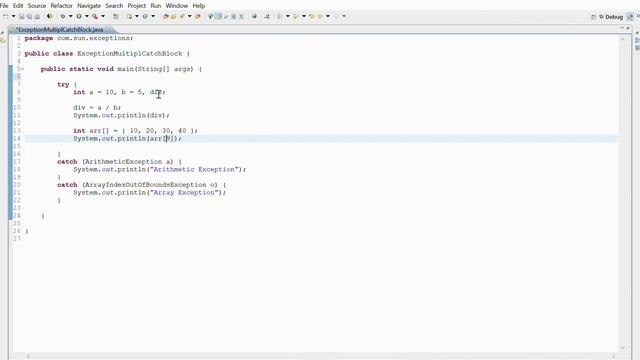
Task: Open the New wizard dropdown arrow
Action: coord(13,16)
